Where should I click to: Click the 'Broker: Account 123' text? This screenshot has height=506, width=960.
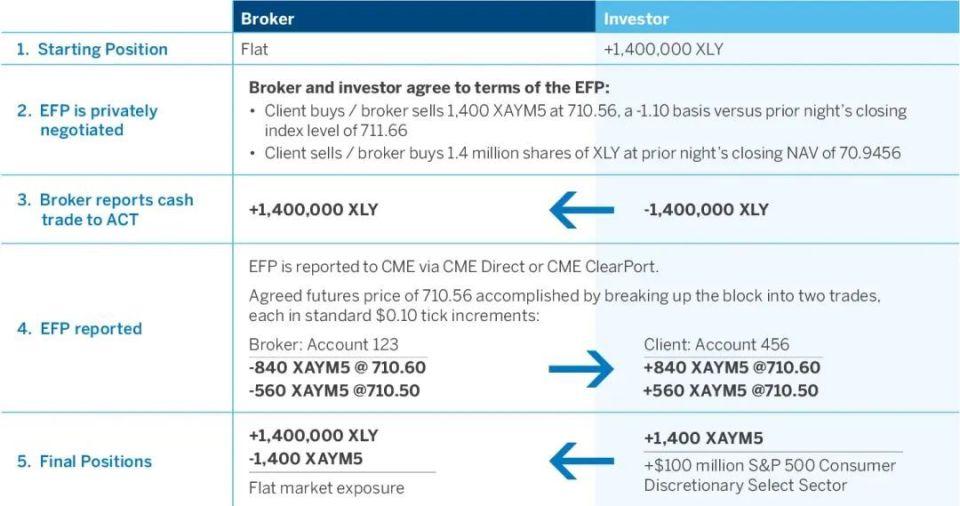(323, 344)
